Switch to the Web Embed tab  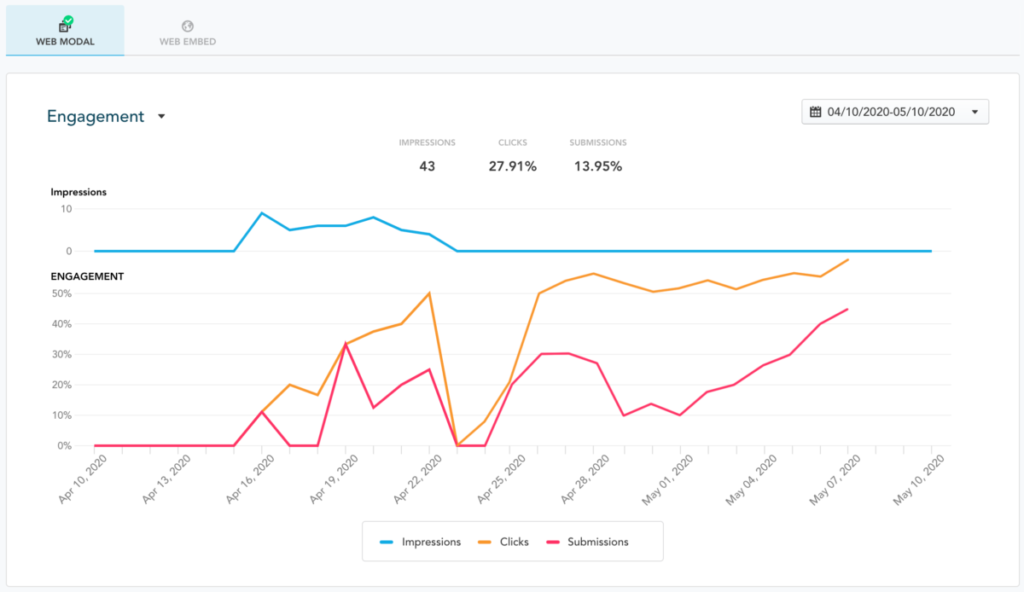(188, 42)
